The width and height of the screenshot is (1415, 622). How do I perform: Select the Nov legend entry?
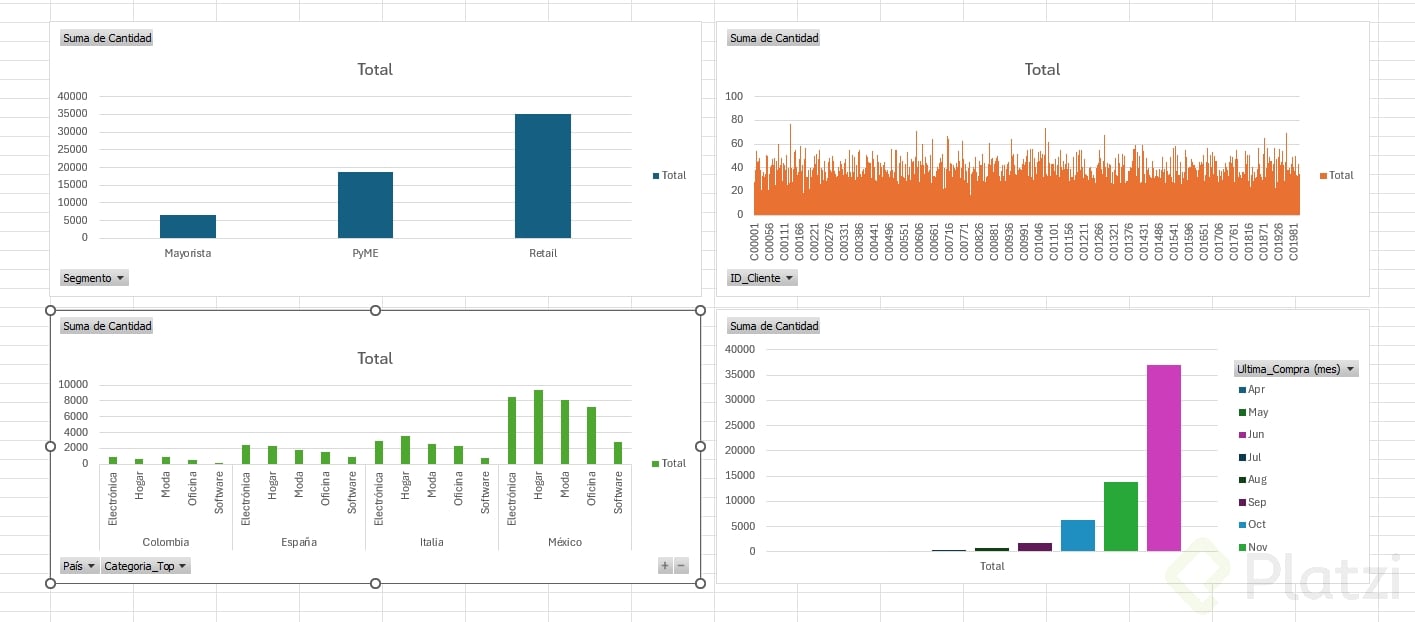pyautogui.click(x=1252, y=547)
